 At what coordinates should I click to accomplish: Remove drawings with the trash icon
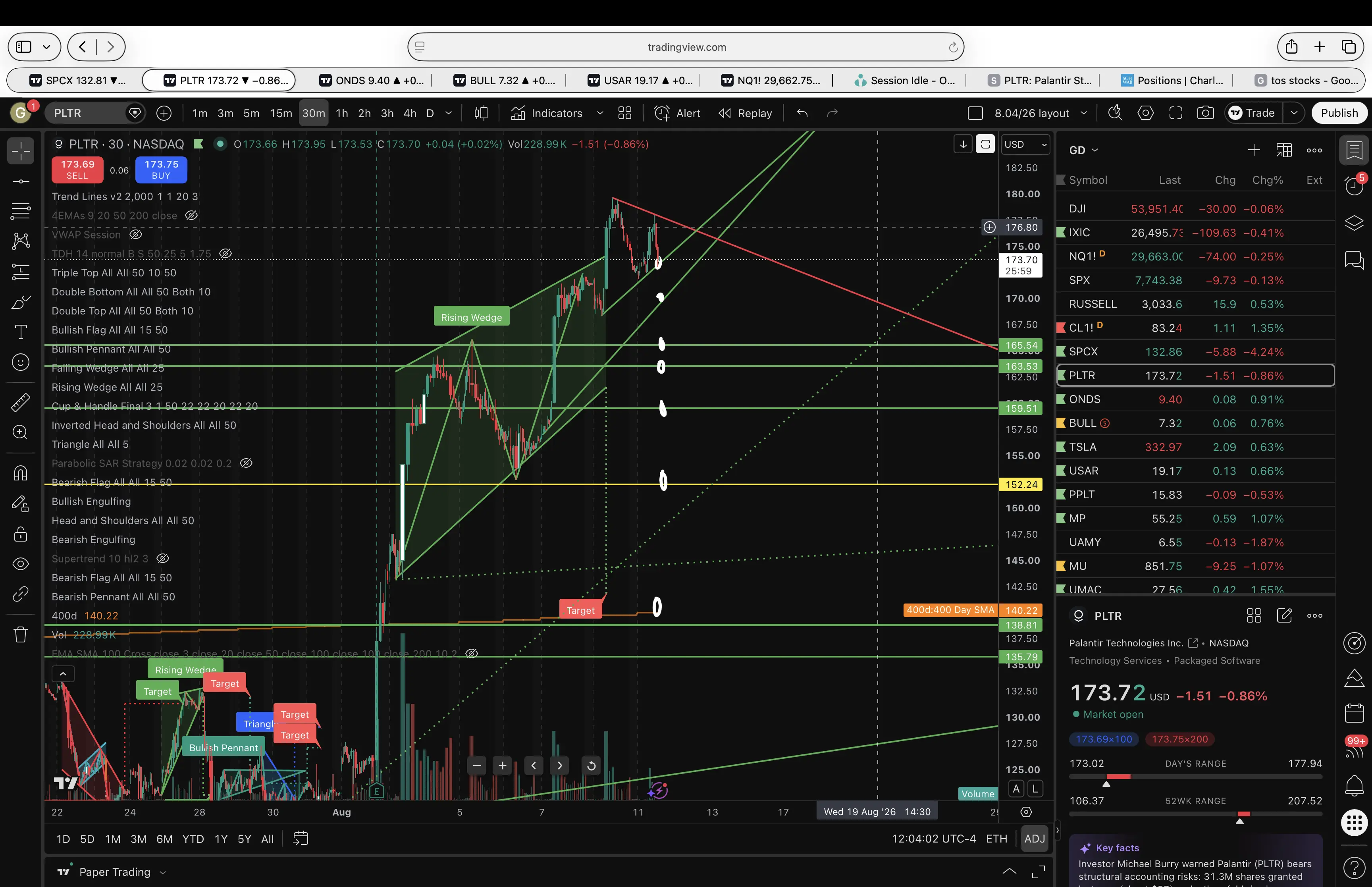tap(21, 635)
